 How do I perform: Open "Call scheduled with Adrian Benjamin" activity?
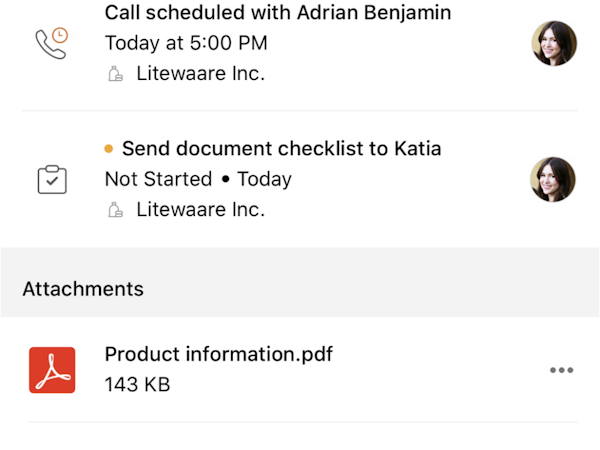click(x=278, y=14)
